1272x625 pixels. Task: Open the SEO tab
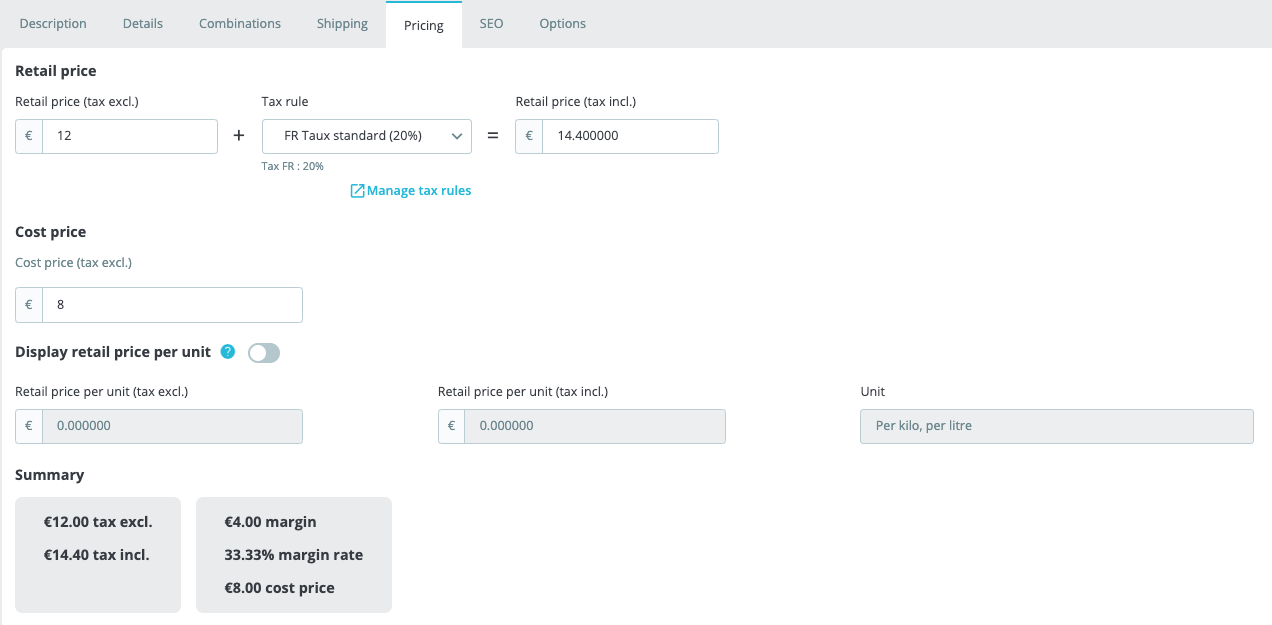pyautogui.click(x=491, y=23)
